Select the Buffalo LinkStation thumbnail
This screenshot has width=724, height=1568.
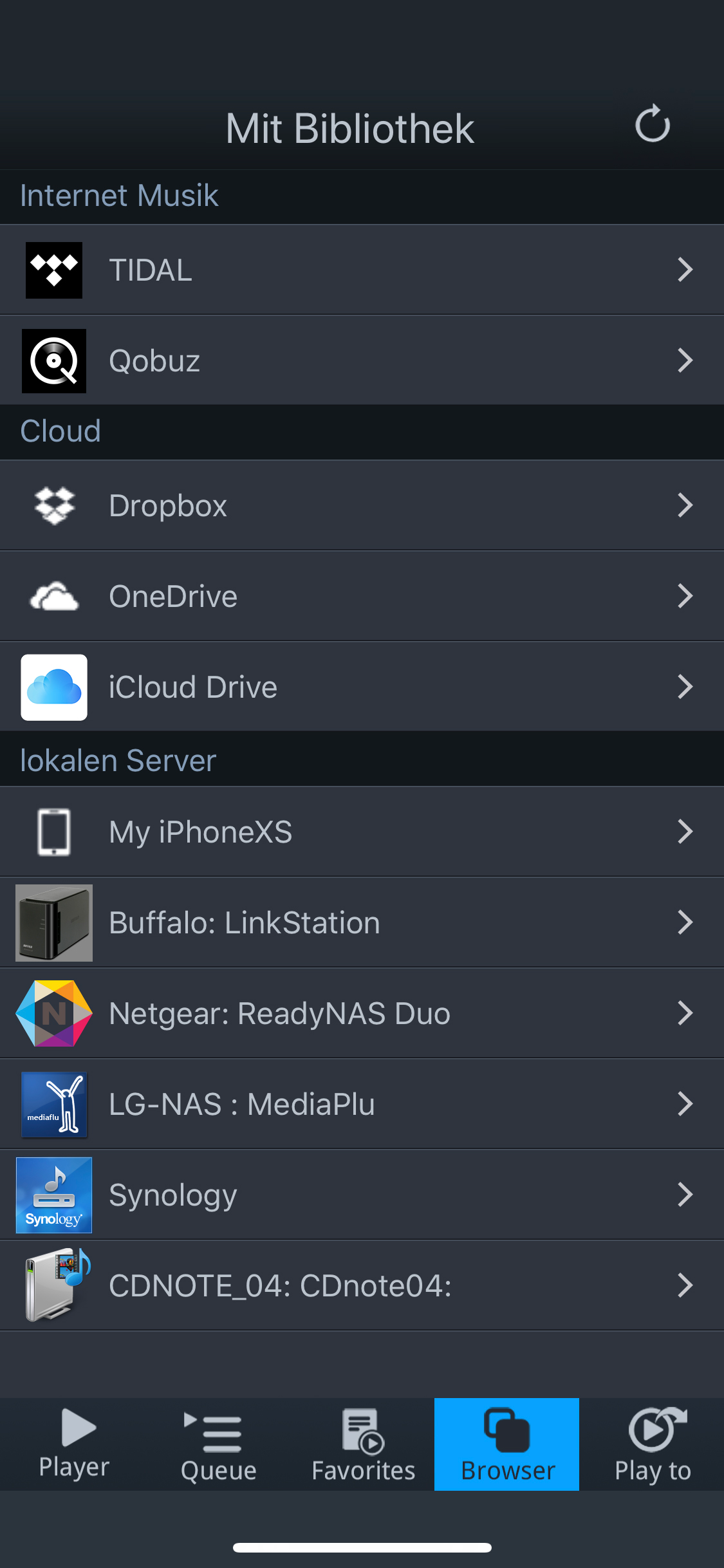pos(54,922)
